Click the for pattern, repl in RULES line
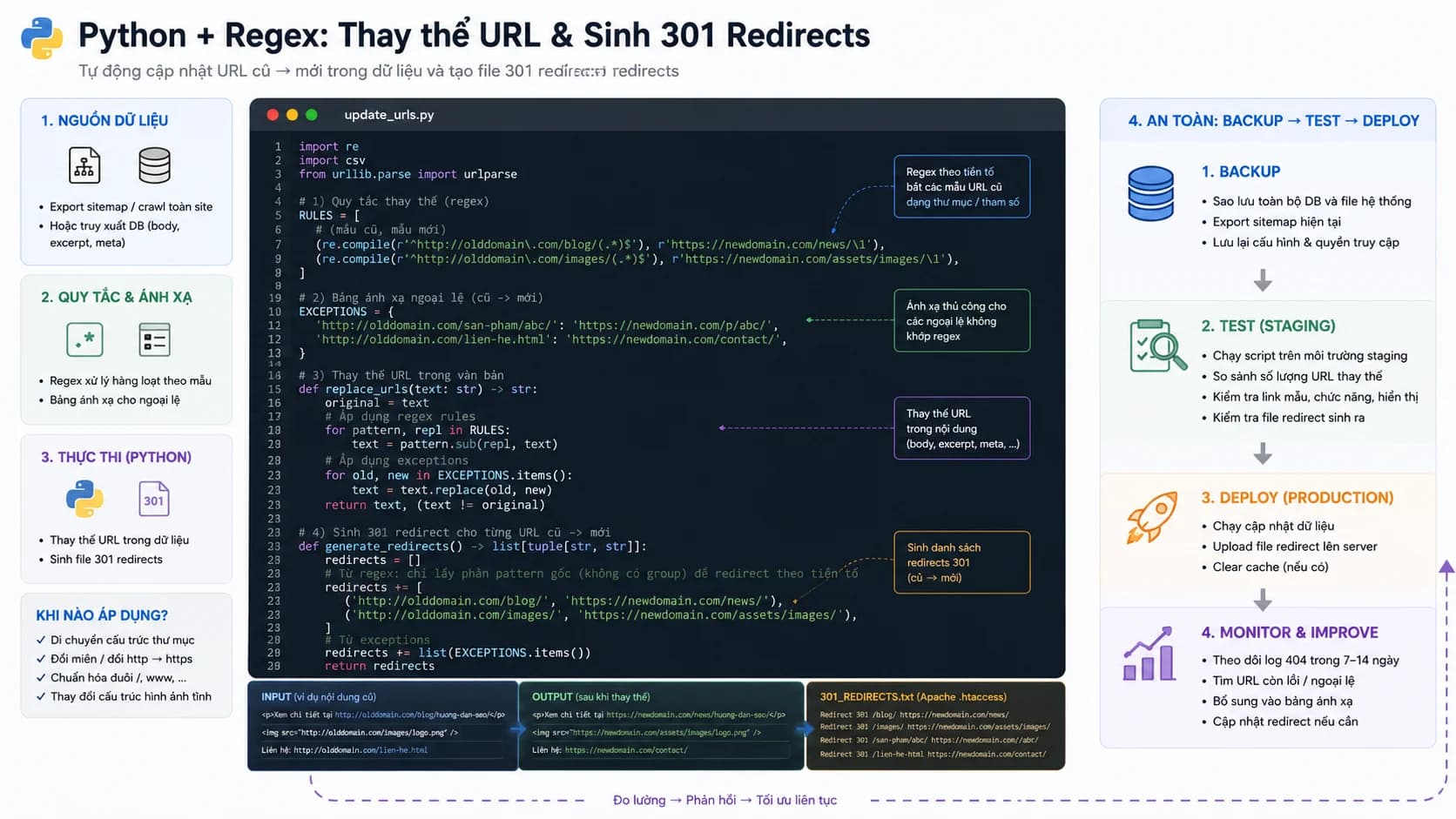1456x819 pixels. 417,430
